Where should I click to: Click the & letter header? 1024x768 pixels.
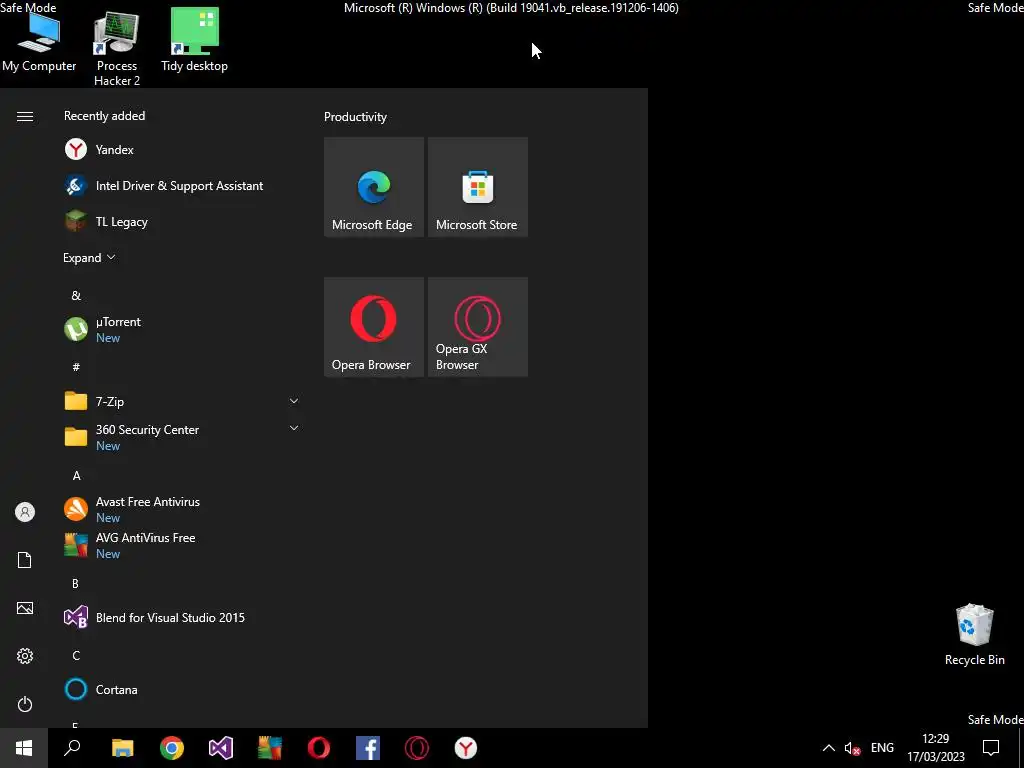(76, 295)
